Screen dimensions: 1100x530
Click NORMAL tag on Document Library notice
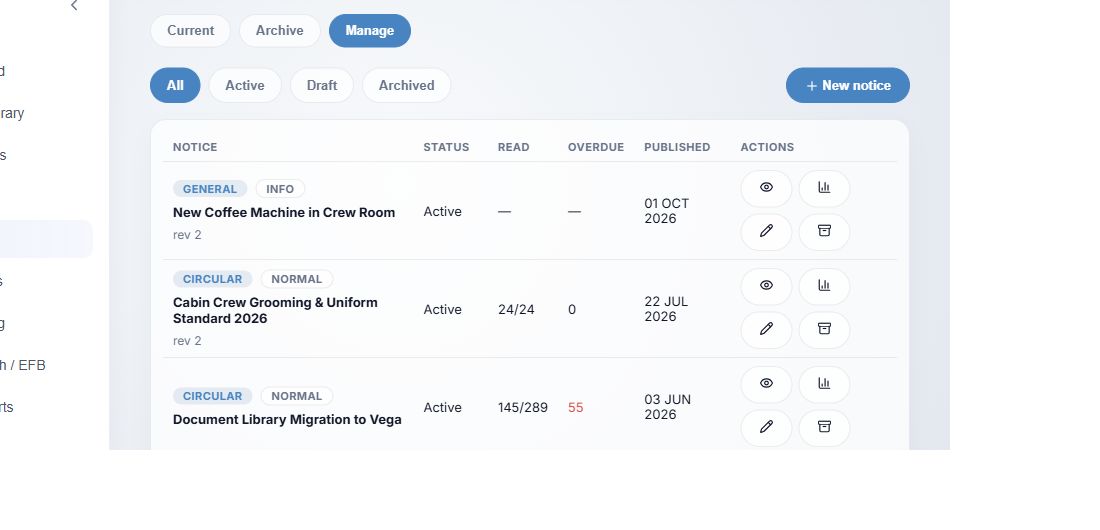(x=297, y=396)
